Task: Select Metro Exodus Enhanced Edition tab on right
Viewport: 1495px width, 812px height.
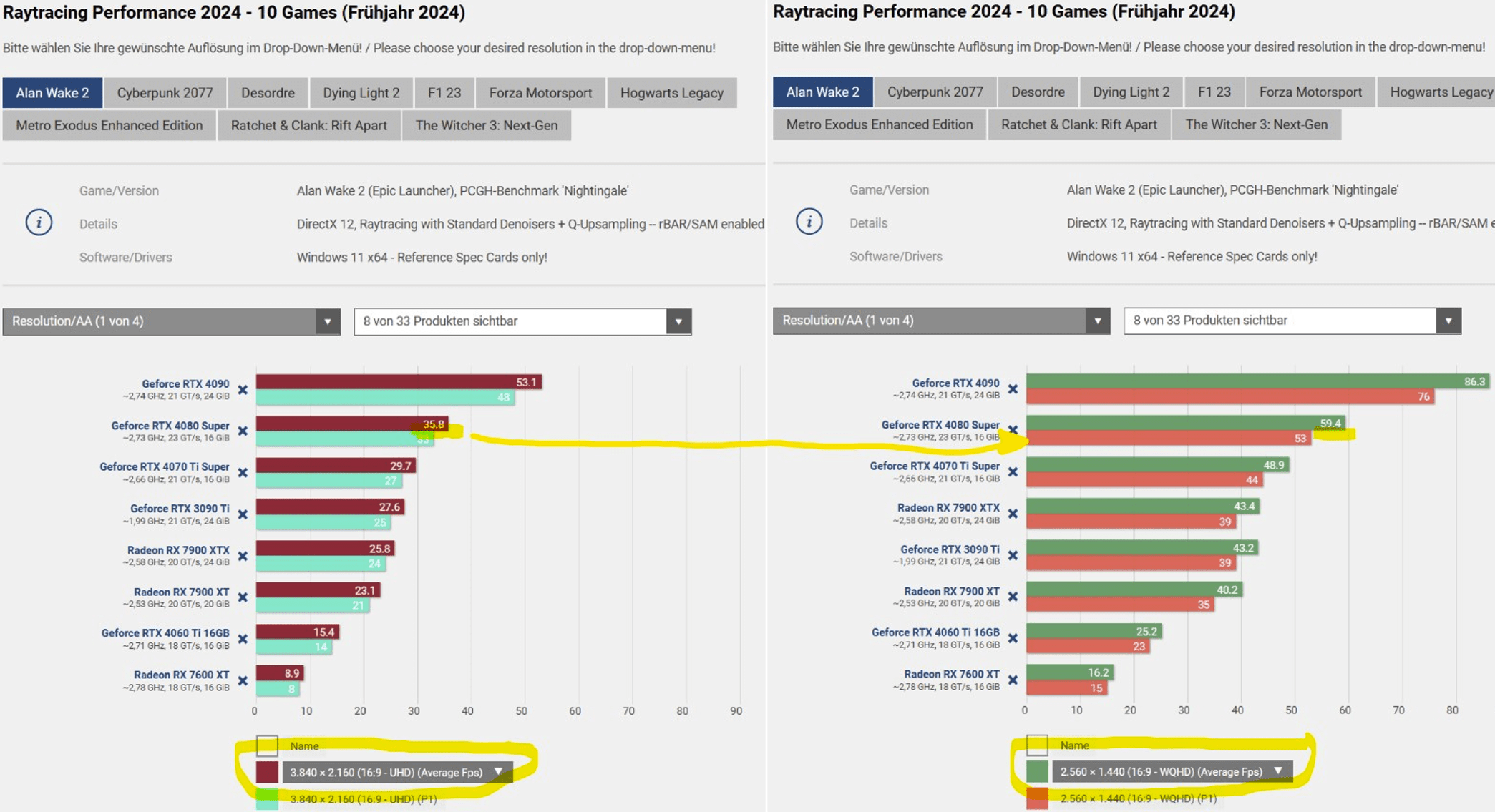Action: [880, 124]
